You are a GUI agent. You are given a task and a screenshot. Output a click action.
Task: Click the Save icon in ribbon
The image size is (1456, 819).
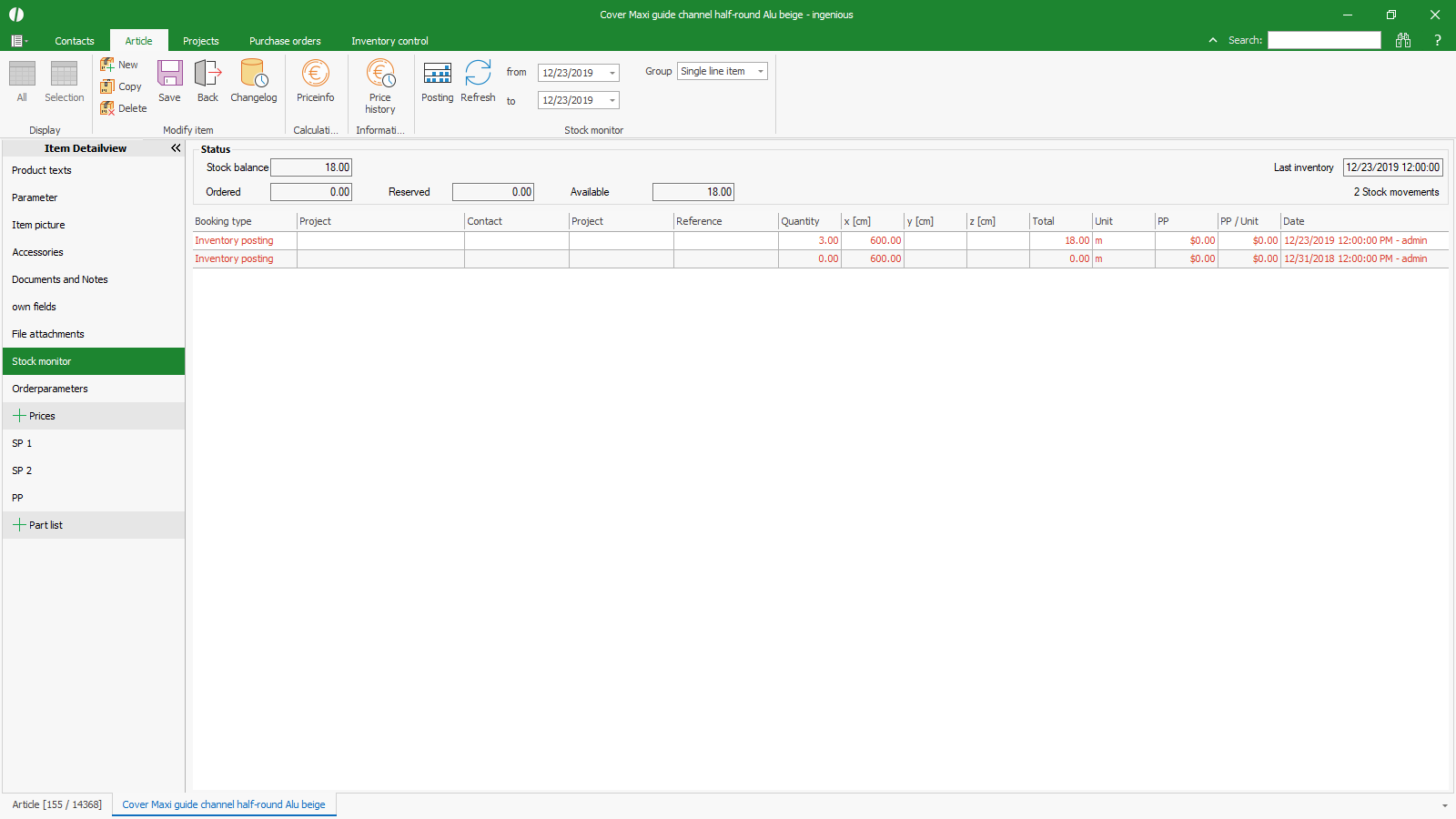(169, 81)
